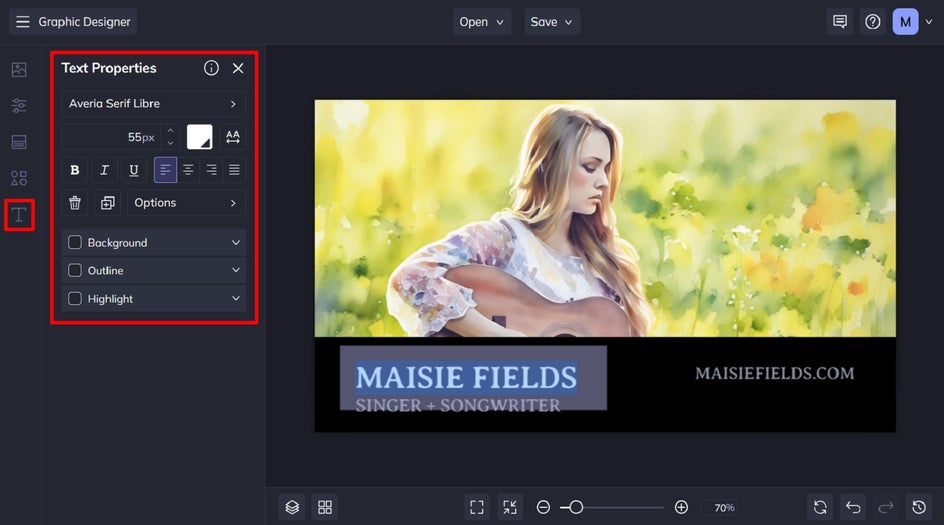Apply bold formatting to text
The width and height of the screenshot is (944, 525).
point(75,170)
